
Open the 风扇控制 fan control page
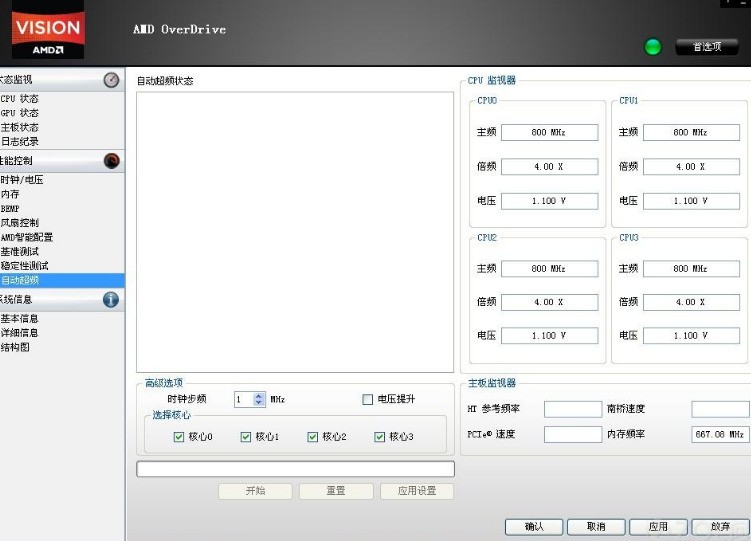pos(20,223)
